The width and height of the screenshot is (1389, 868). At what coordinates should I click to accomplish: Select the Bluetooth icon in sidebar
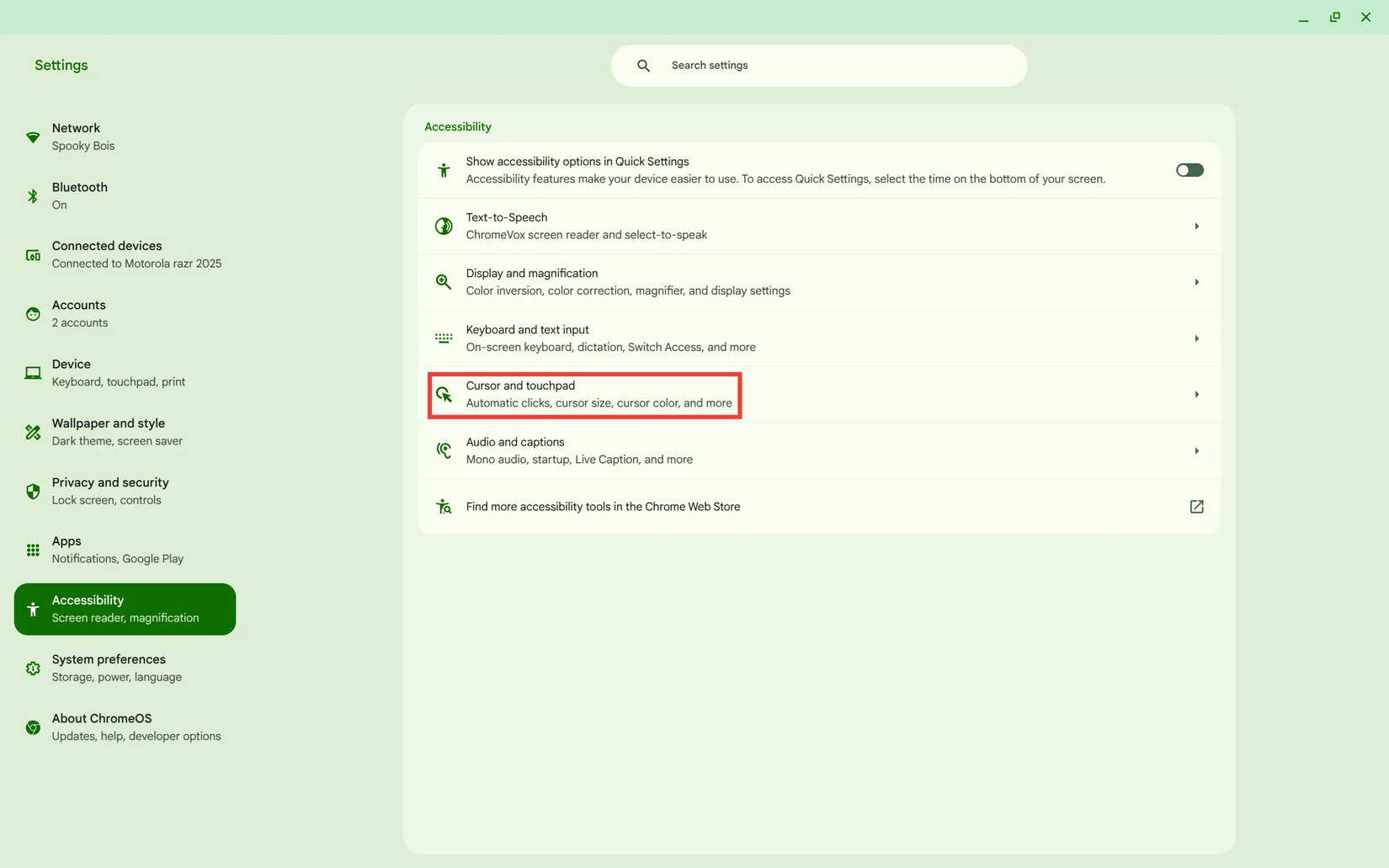32,195
